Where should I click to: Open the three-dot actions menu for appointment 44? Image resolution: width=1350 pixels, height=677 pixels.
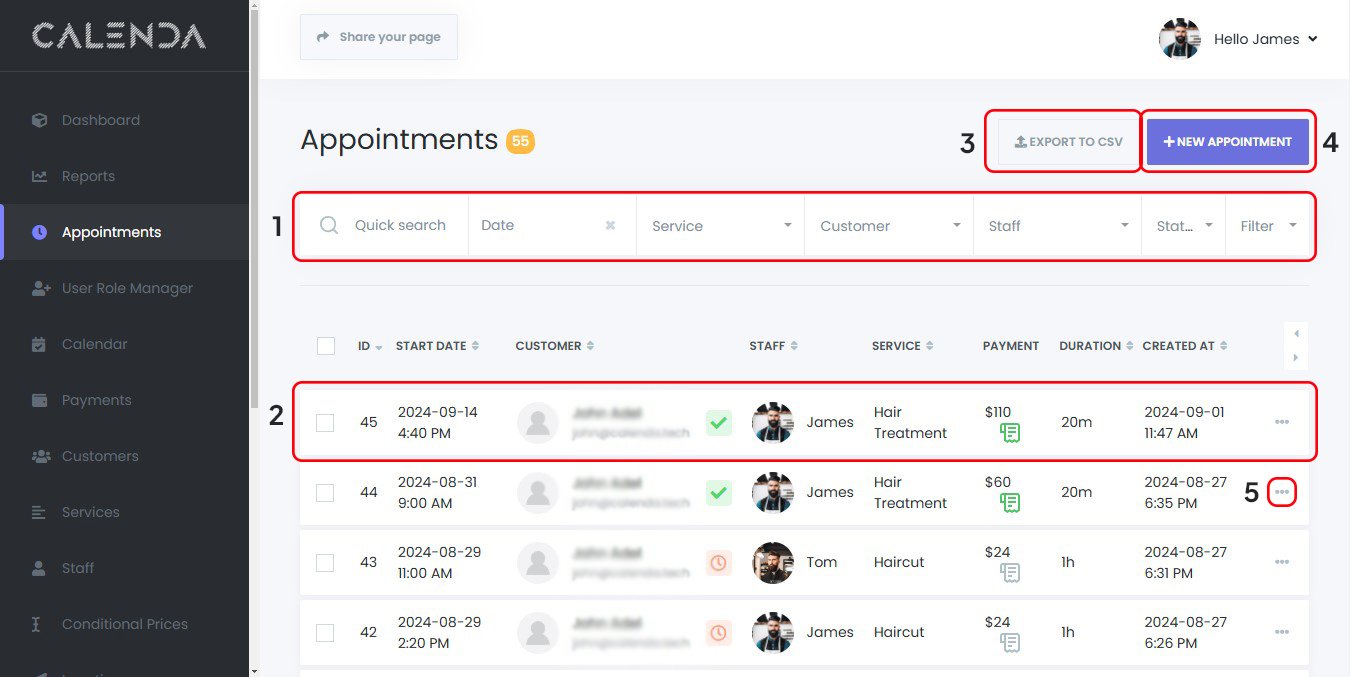(x=1281, y=492)
